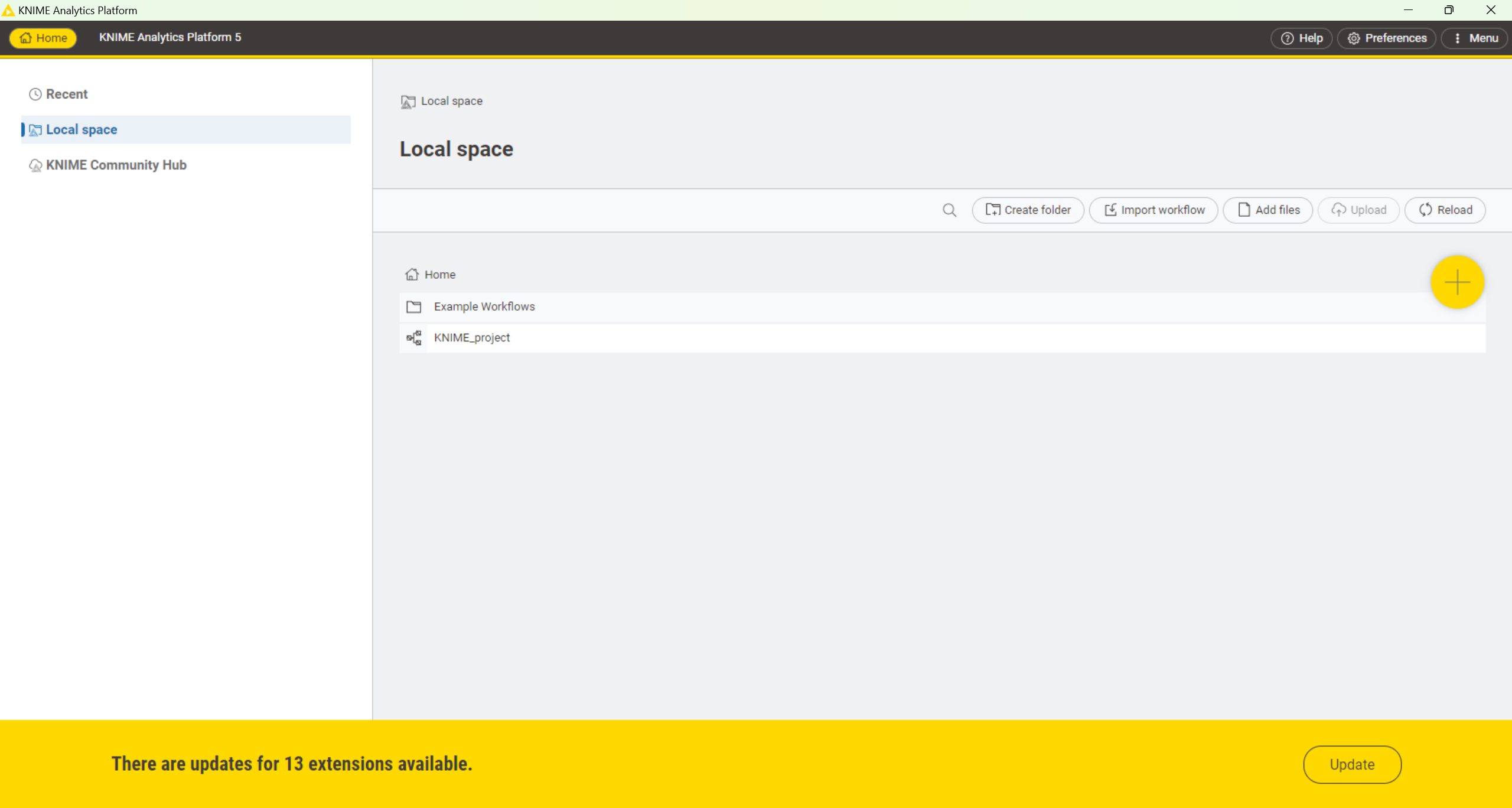
Task: Click the KNIME Analytics Platform 5 tab
Action: point(170,37)
